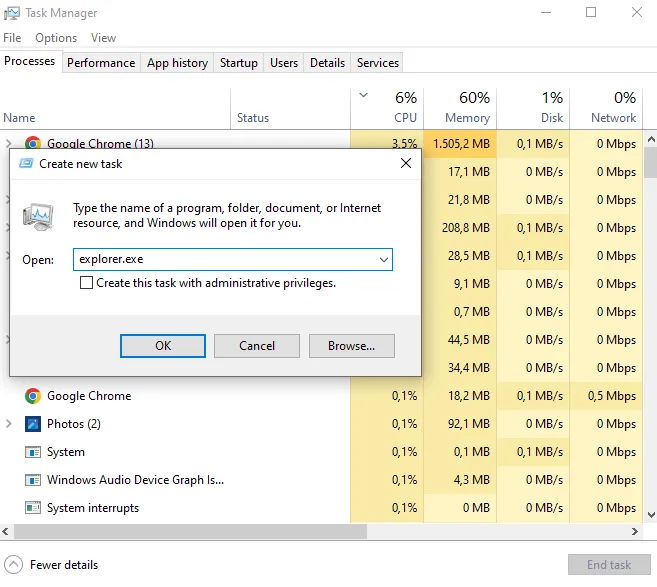This screenshot has width=657, height=587.
Task: Close the Create new task dialog
Action: 406,163
